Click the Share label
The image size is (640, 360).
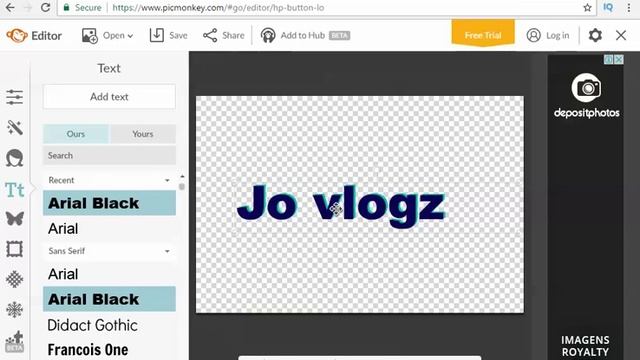pyautogui.click(x=233, y=36)
